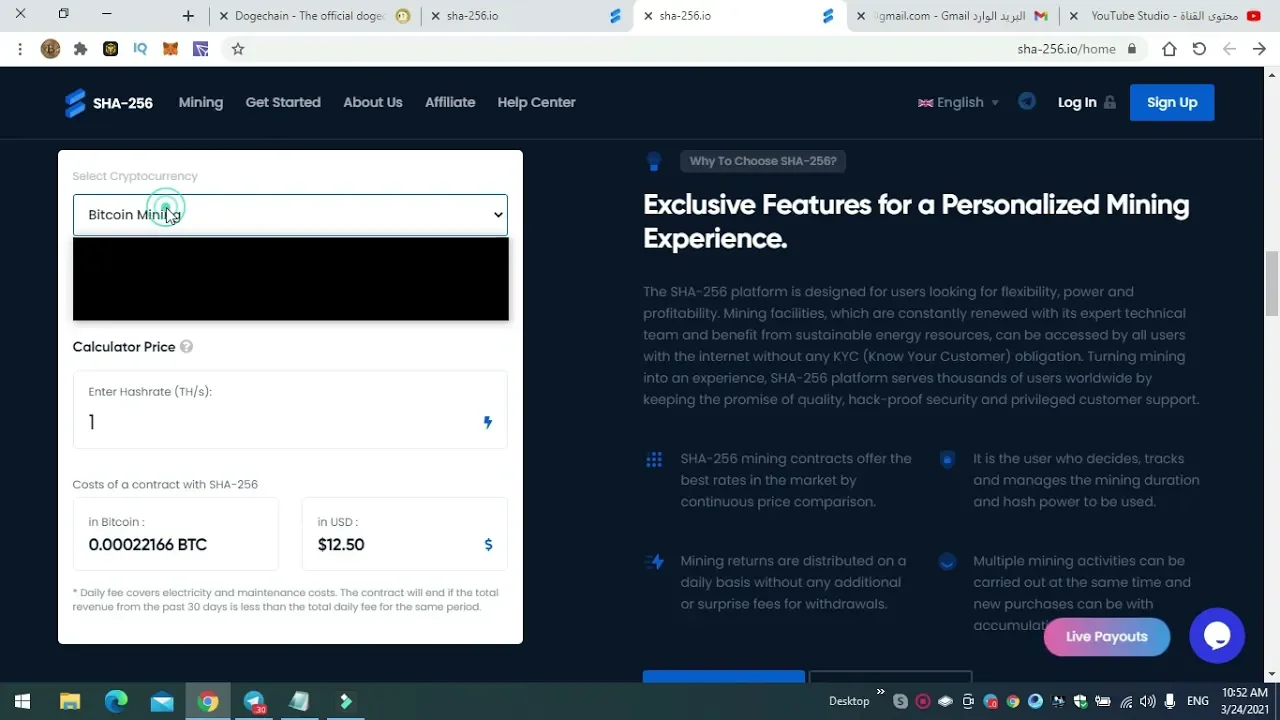Viewport: 1280px width, 720px height.
Task: Open a new browser tab
Action: 188,16
